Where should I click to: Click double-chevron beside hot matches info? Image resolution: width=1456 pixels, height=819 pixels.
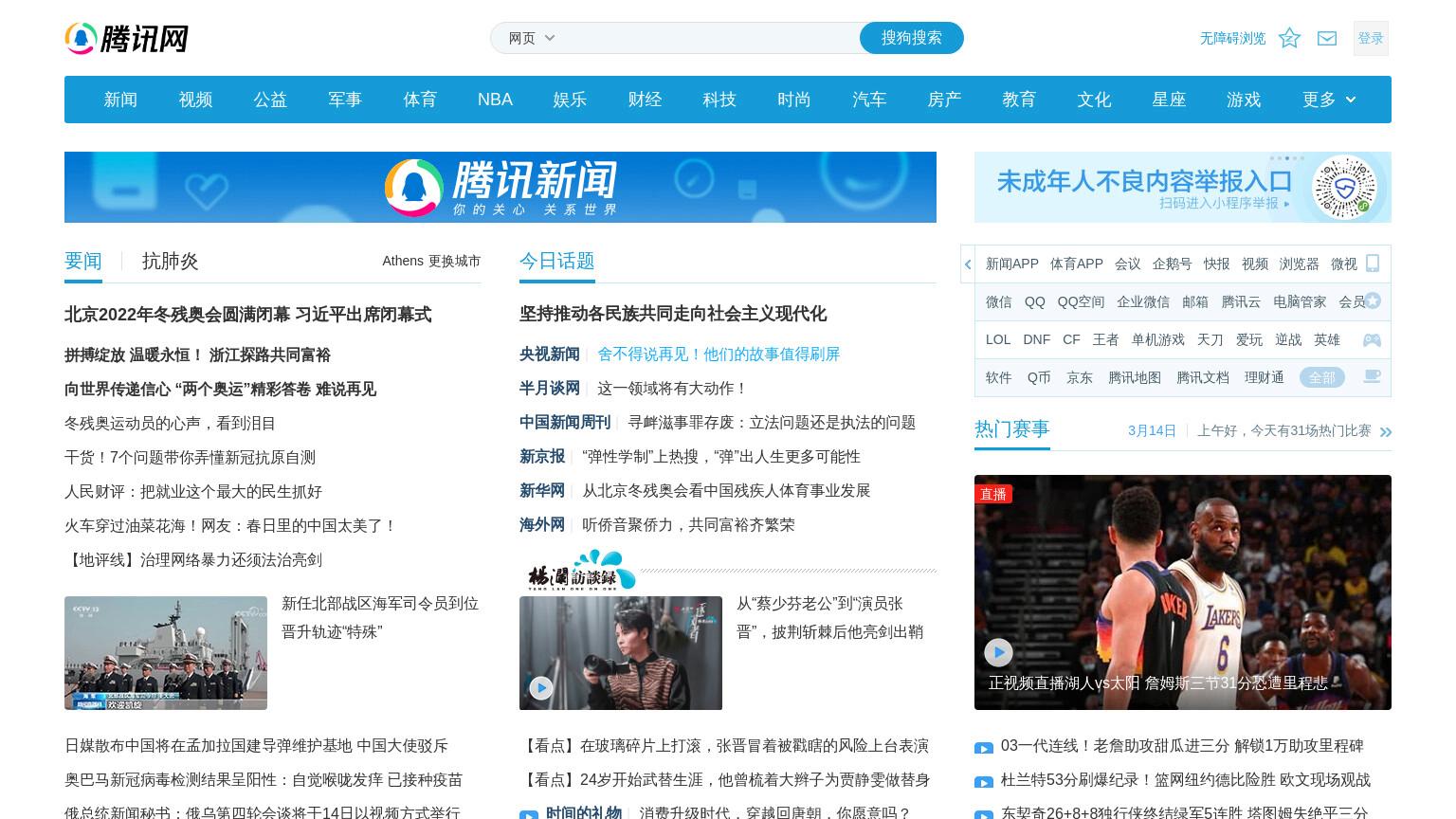[x=1386, y=432]
